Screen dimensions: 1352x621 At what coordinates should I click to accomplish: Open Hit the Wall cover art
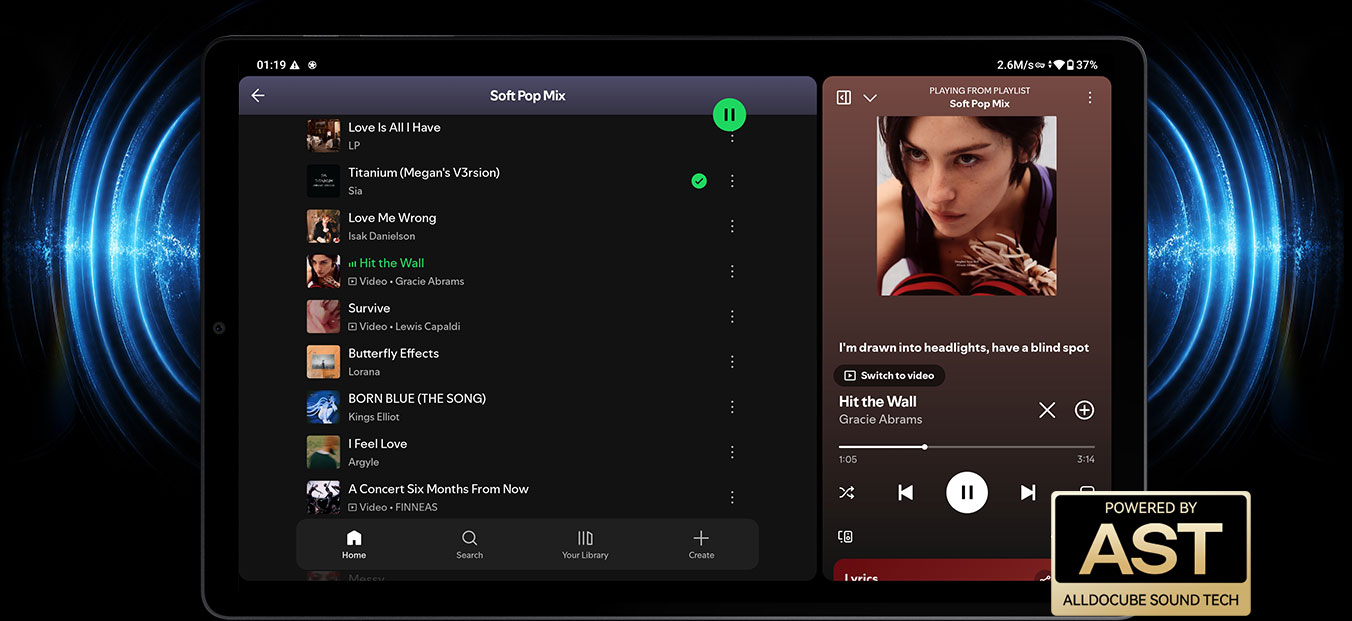click(966, 206)
